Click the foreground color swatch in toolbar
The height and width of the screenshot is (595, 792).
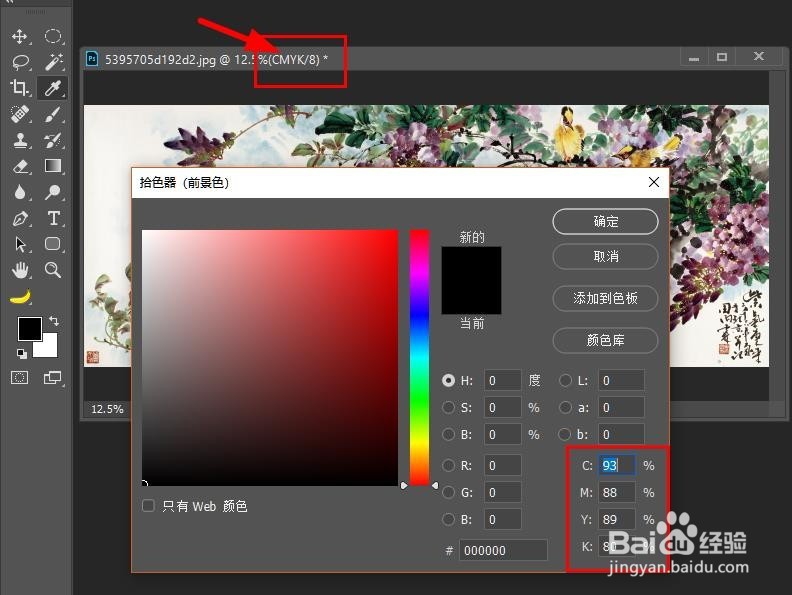click(29, 329)
